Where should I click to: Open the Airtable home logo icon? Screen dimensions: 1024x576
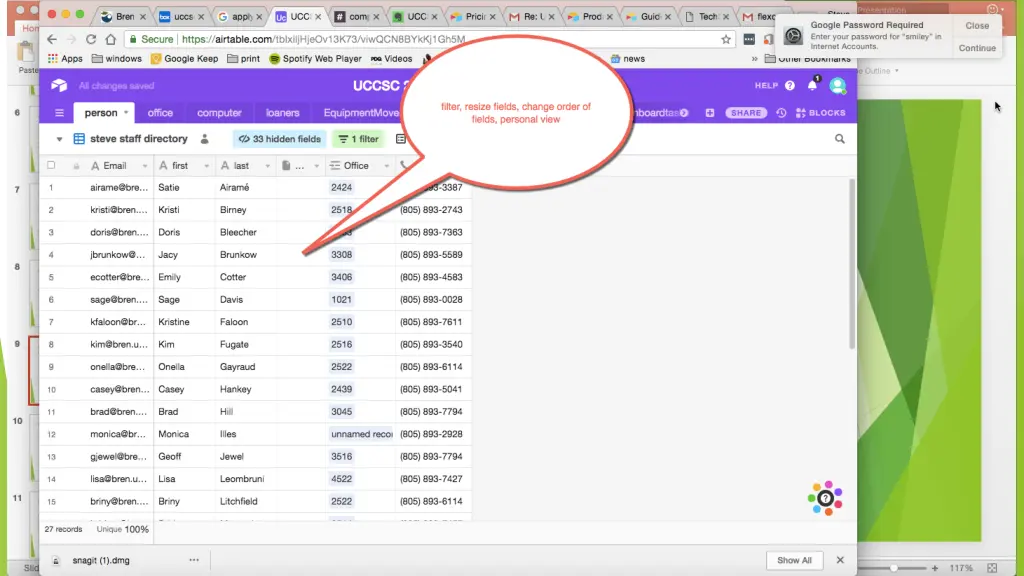point(59,86)
